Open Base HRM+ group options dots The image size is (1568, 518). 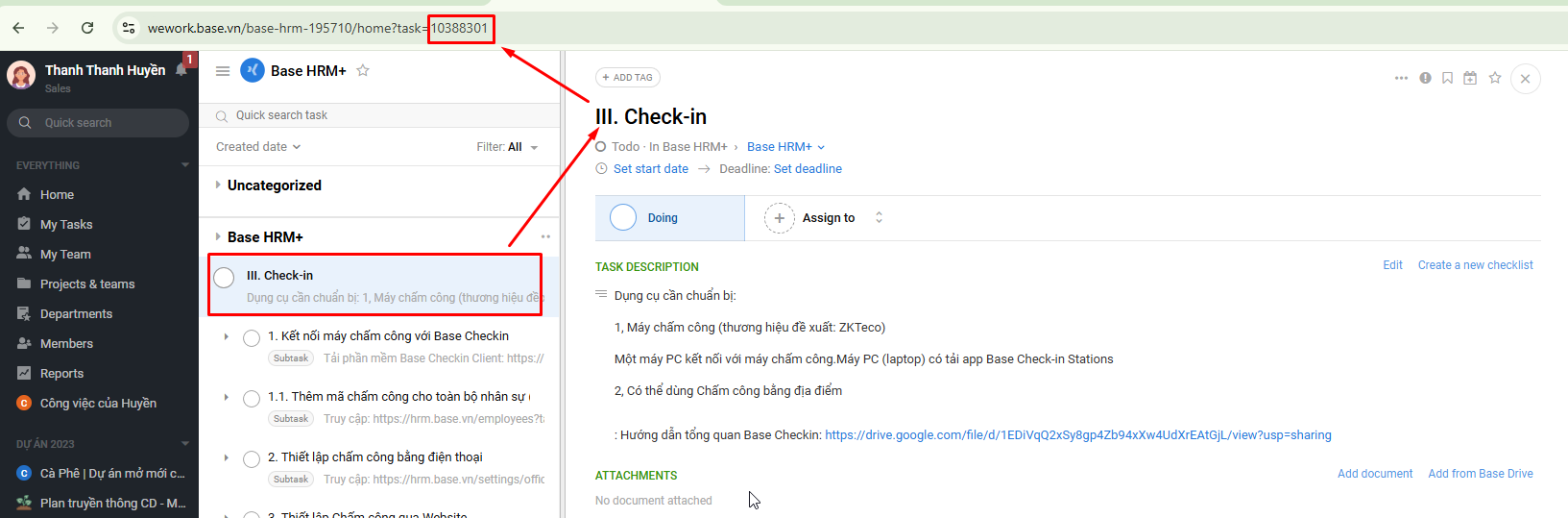coord(545,236)
